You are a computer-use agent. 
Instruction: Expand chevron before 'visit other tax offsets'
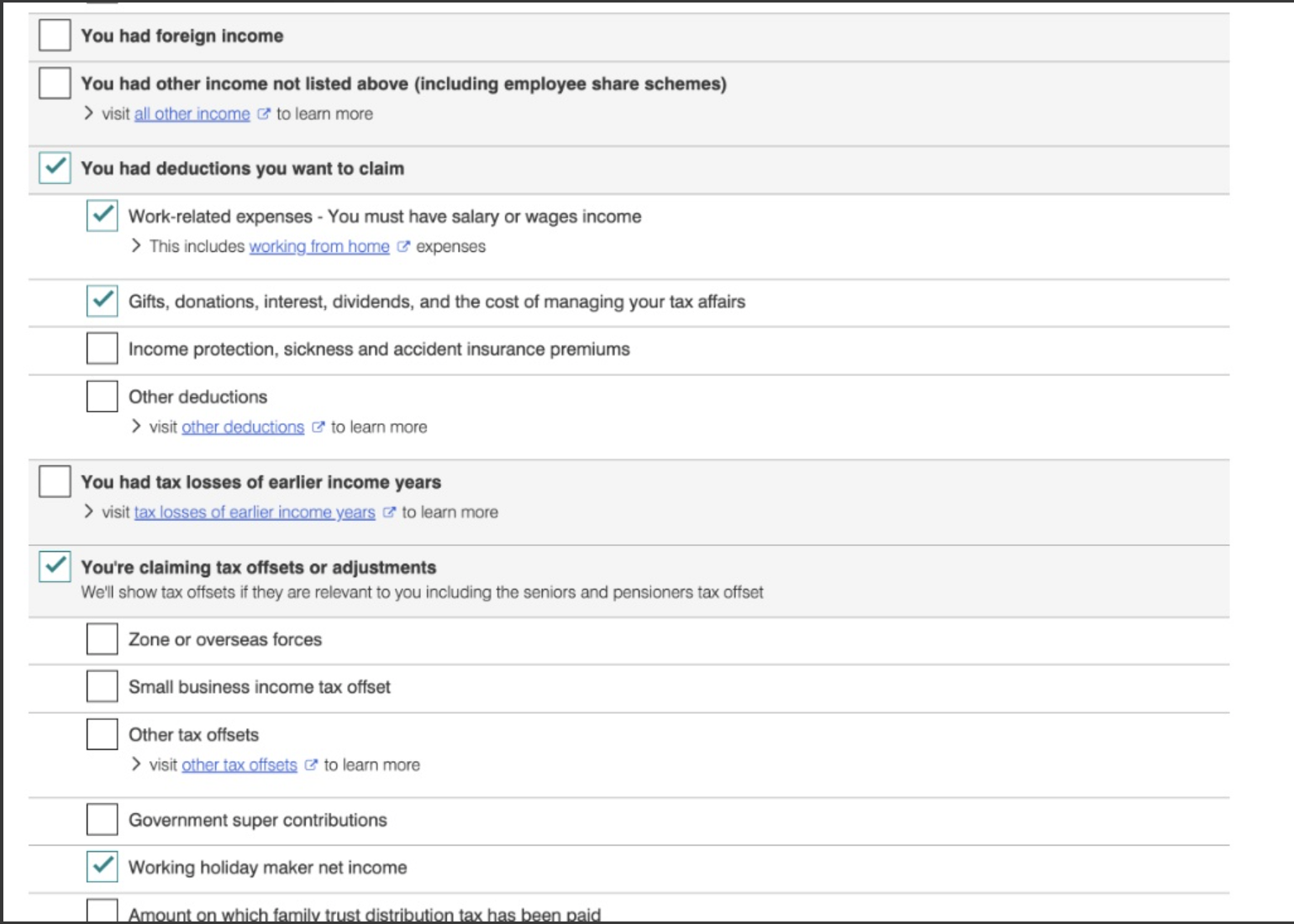pyautogui.click(x=135, y=764)
